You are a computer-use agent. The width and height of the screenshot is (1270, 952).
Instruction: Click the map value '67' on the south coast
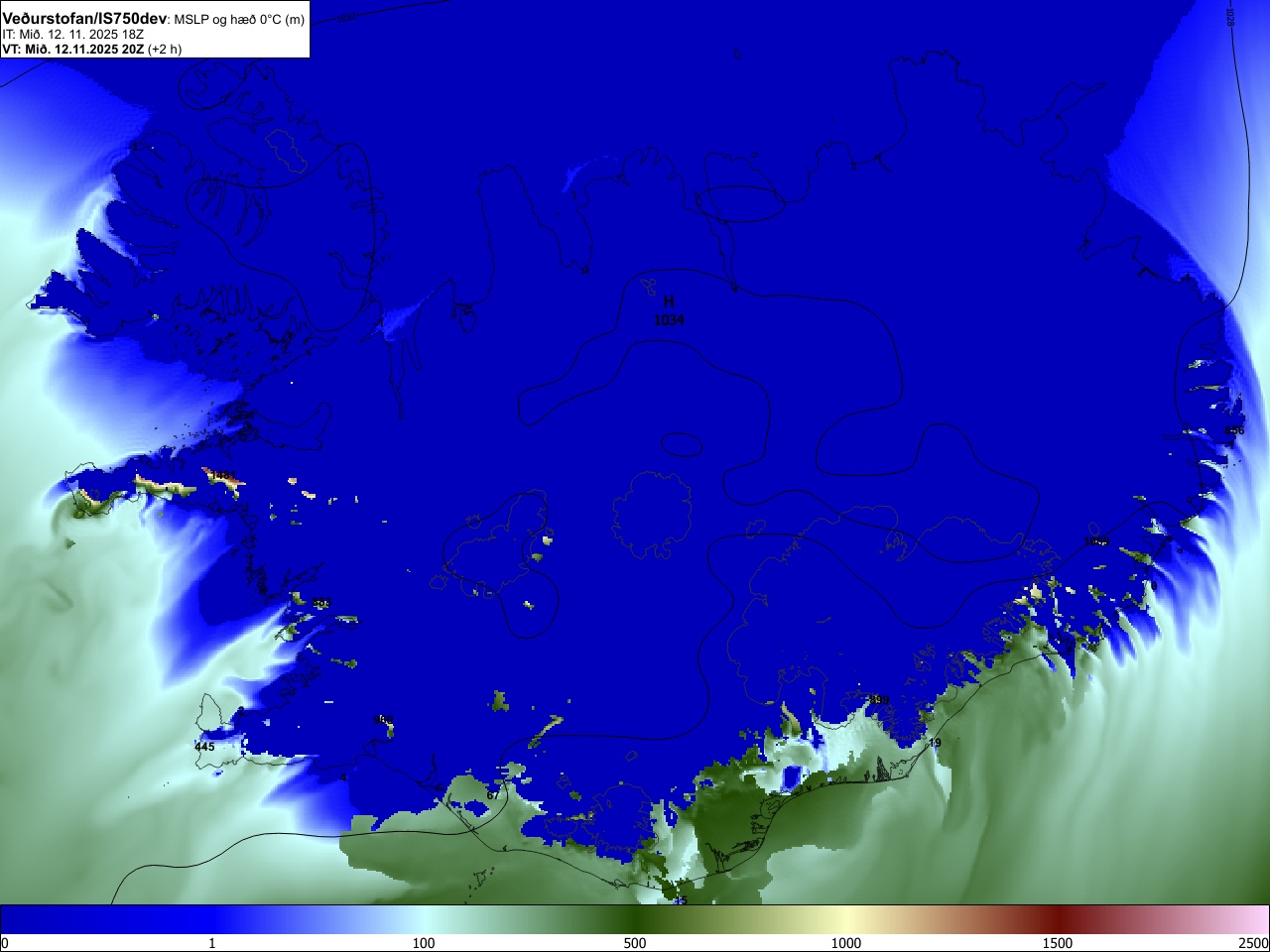[x=492, y=795]
